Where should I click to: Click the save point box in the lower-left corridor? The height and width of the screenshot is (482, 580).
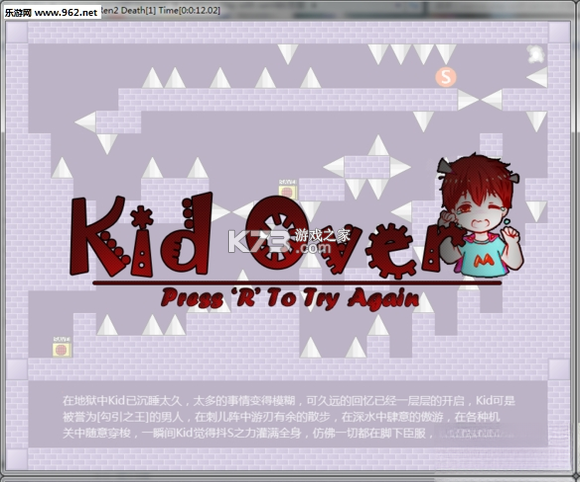click(61, 347)
